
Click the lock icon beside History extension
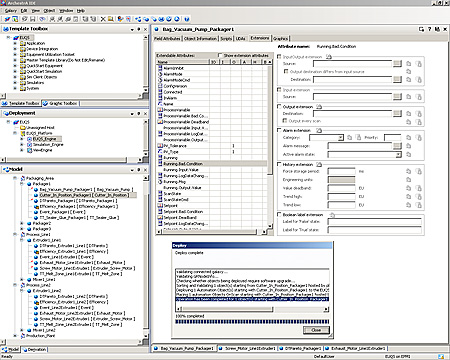pyautogui.click(x=319, y=164)
